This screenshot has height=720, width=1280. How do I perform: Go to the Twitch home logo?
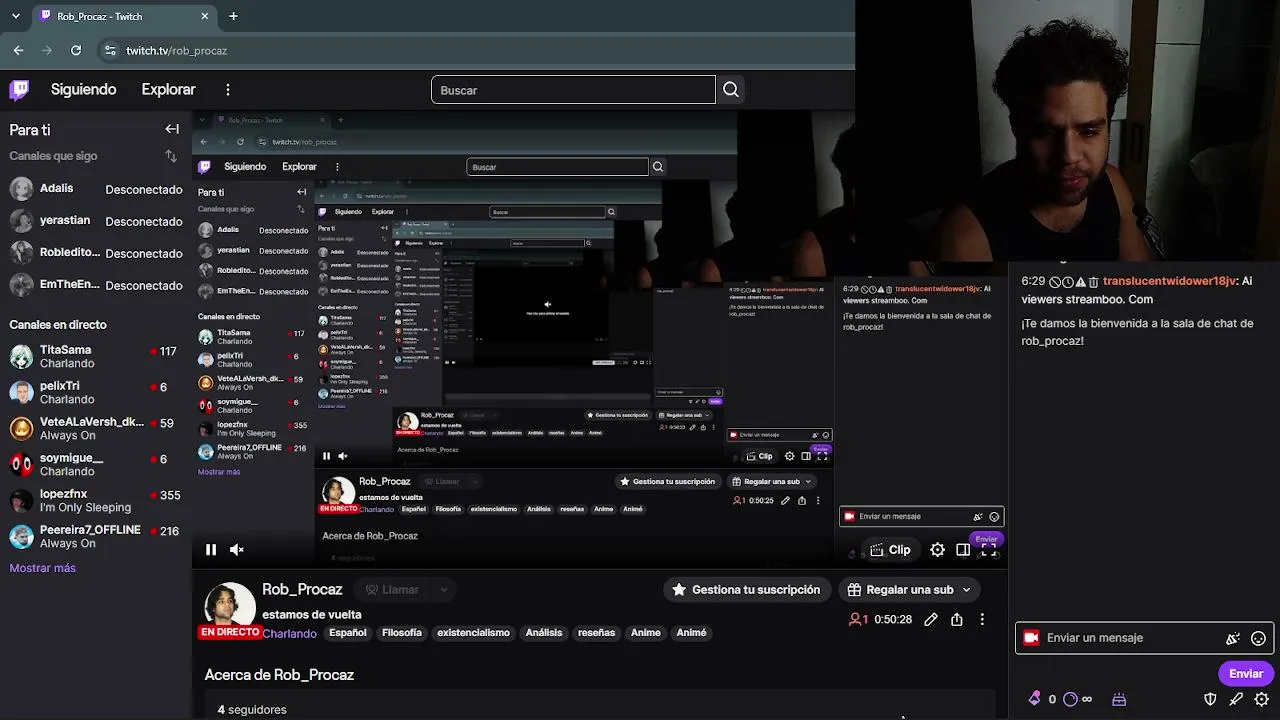(x=19, y=90)
